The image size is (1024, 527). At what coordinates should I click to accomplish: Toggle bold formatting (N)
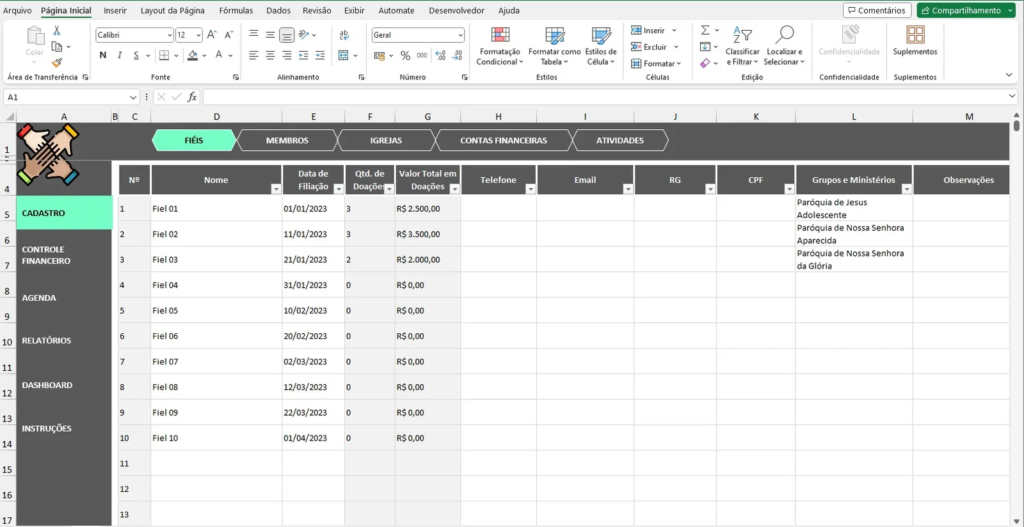point(102,56)
